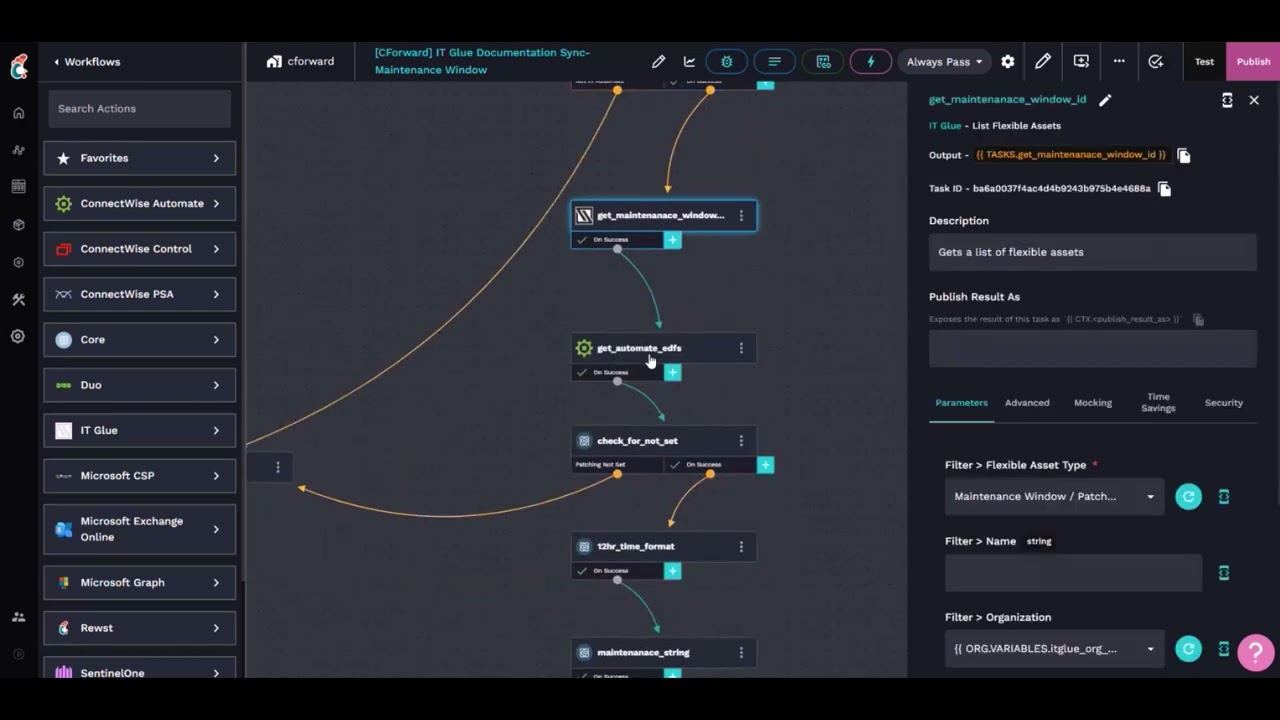Switch to the Mocking tab
Screen dimensions: 1280x720
(x=1093, y=403)
